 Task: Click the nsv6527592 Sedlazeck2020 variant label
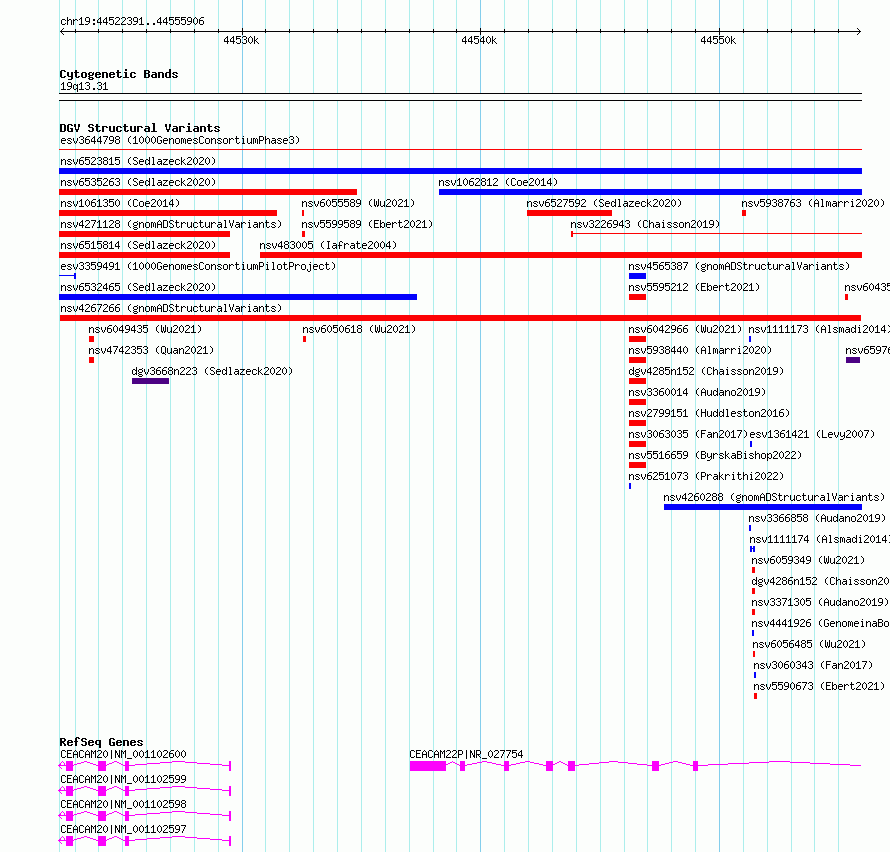click(604, 203)
